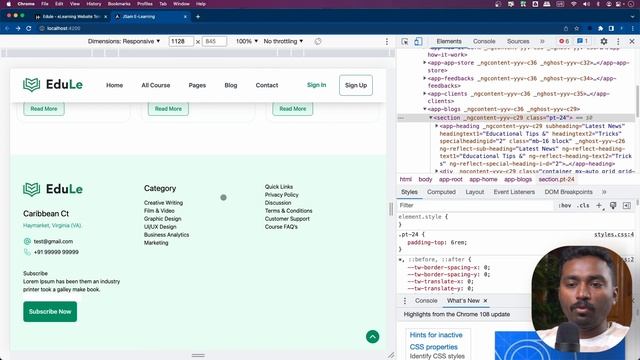This screenshot has height=360, width=640.
Task: Open the 100% zoom dropdown
Action: click(x=247, y=41)
